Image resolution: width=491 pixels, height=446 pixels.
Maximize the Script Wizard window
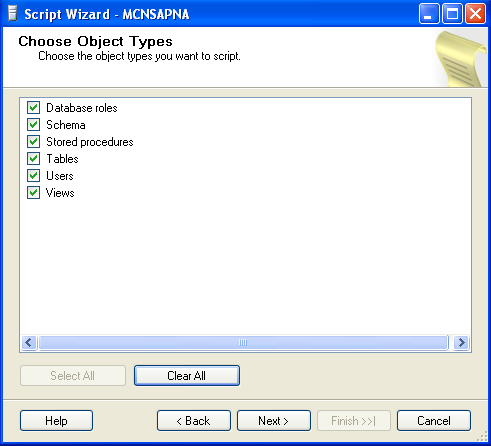point(452,14)
